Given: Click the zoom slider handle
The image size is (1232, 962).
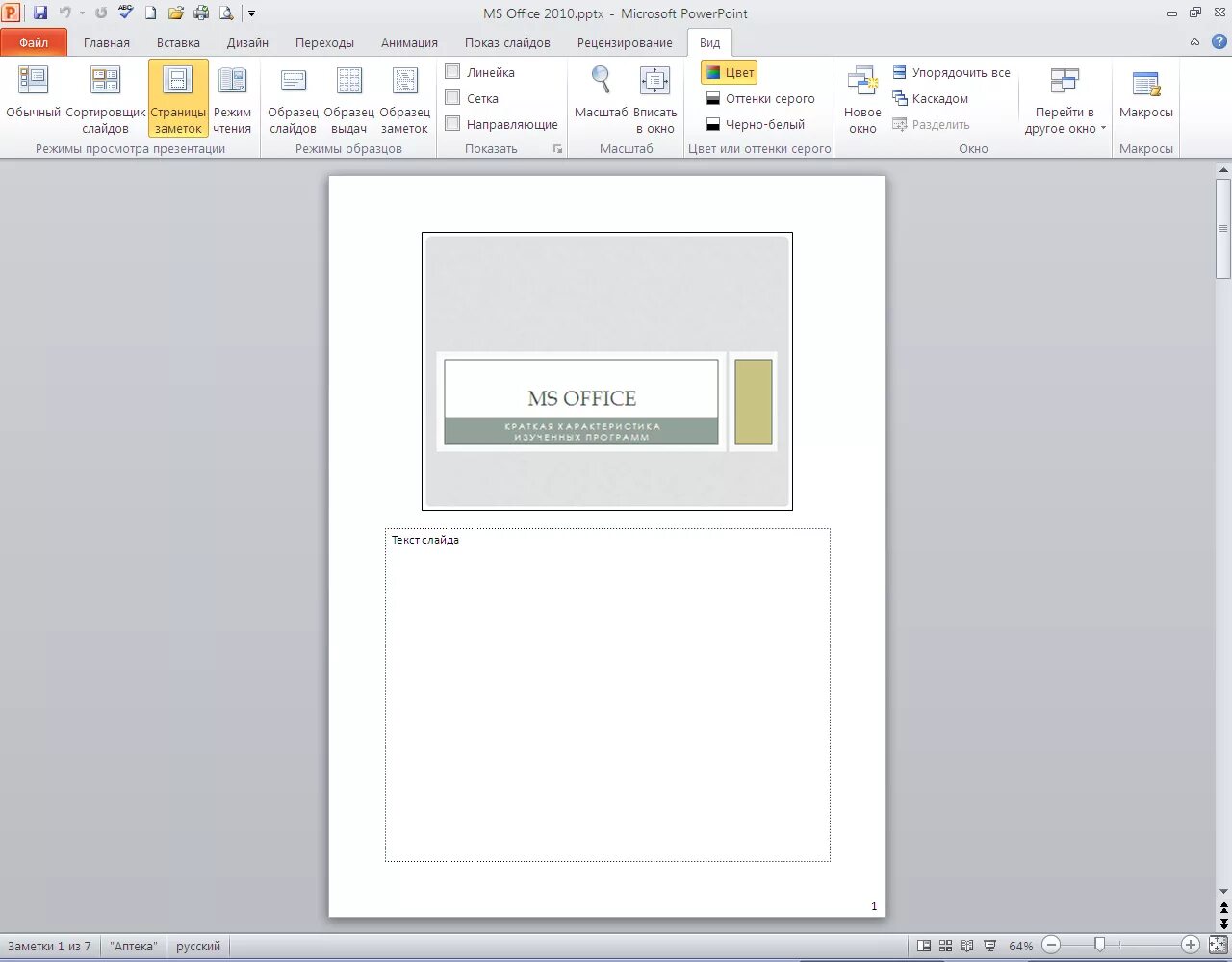Looking at the screenshot, I should pyautogui.click(x=1099, y=946).
